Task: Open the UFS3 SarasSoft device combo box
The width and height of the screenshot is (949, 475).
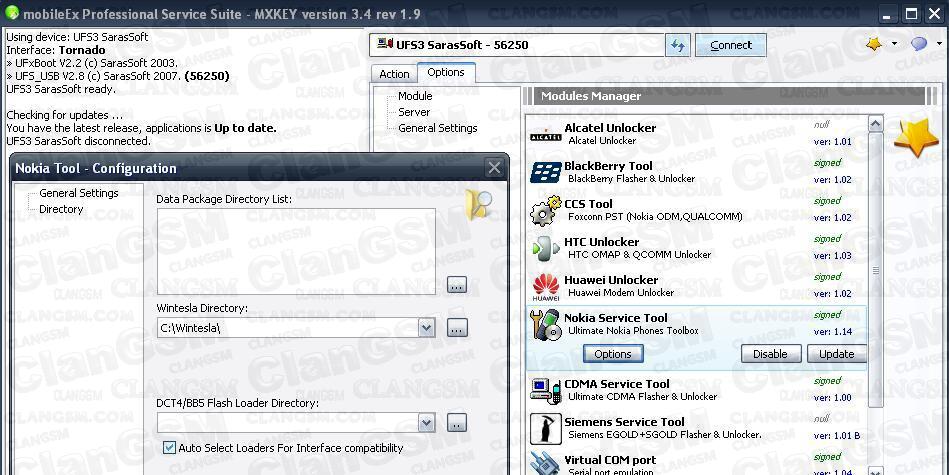Action: [x=517, y=45]
